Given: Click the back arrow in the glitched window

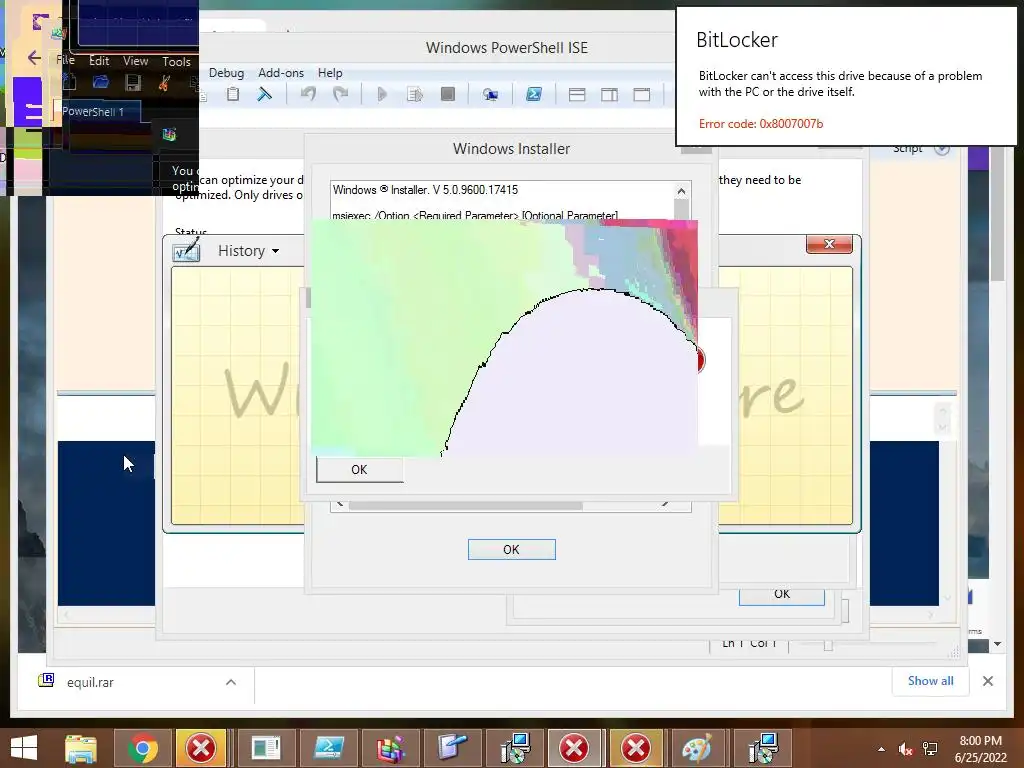Looking at the screenshot, I should 35,58.
